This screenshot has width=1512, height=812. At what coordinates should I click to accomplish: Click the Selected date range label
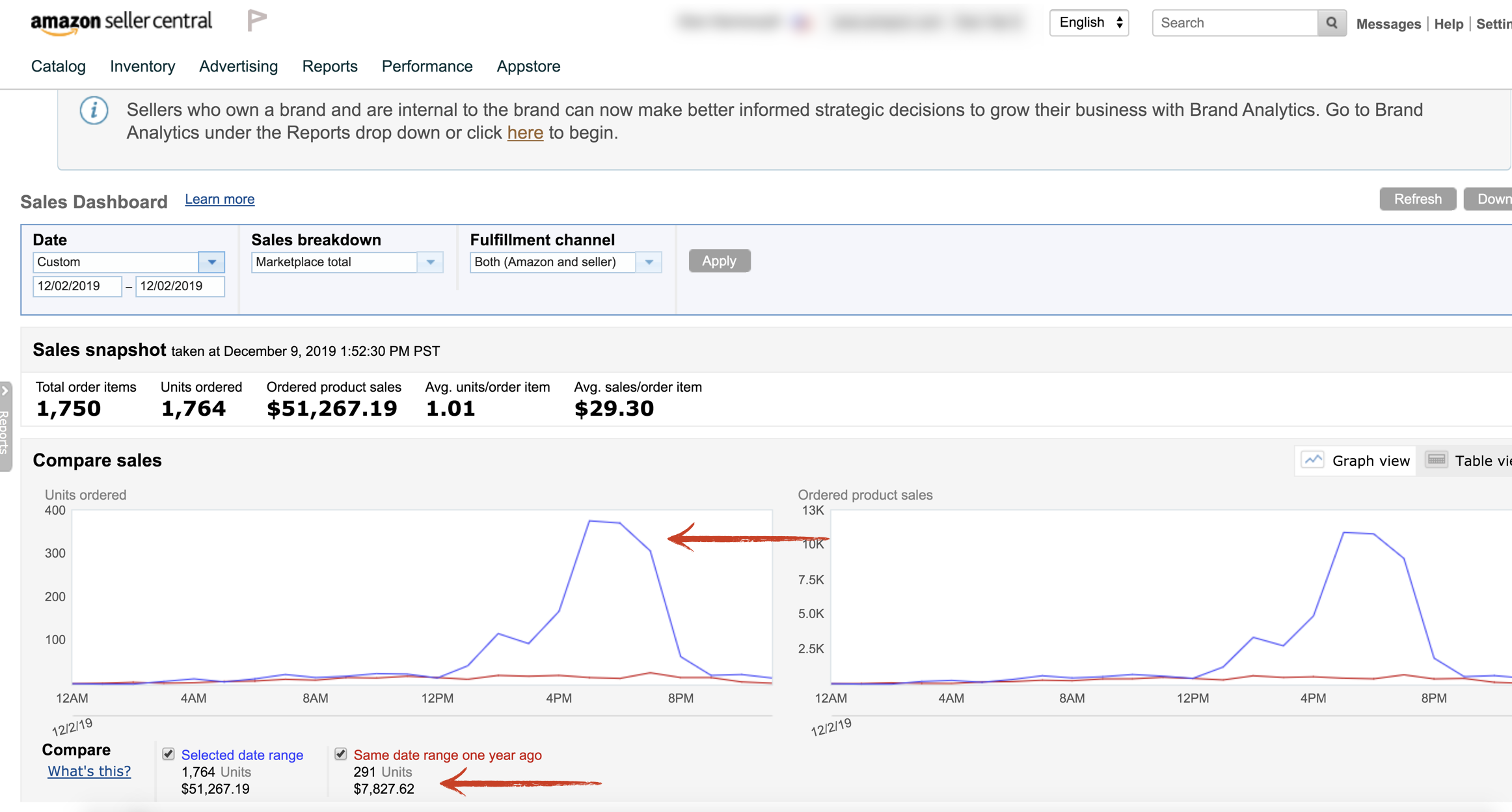[x=242, y=755]
